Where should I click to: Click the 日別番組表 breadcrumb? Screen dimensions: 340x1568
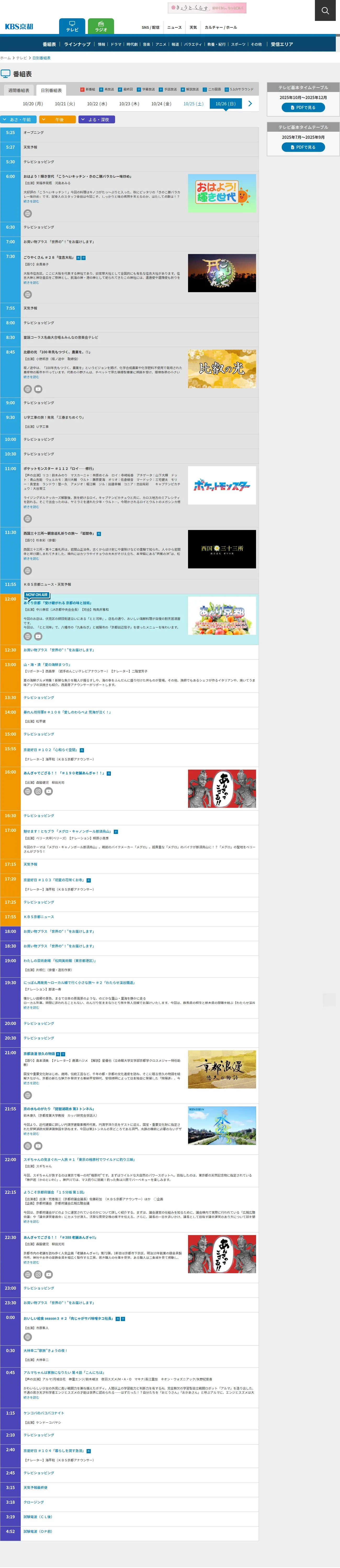(41, 58)
